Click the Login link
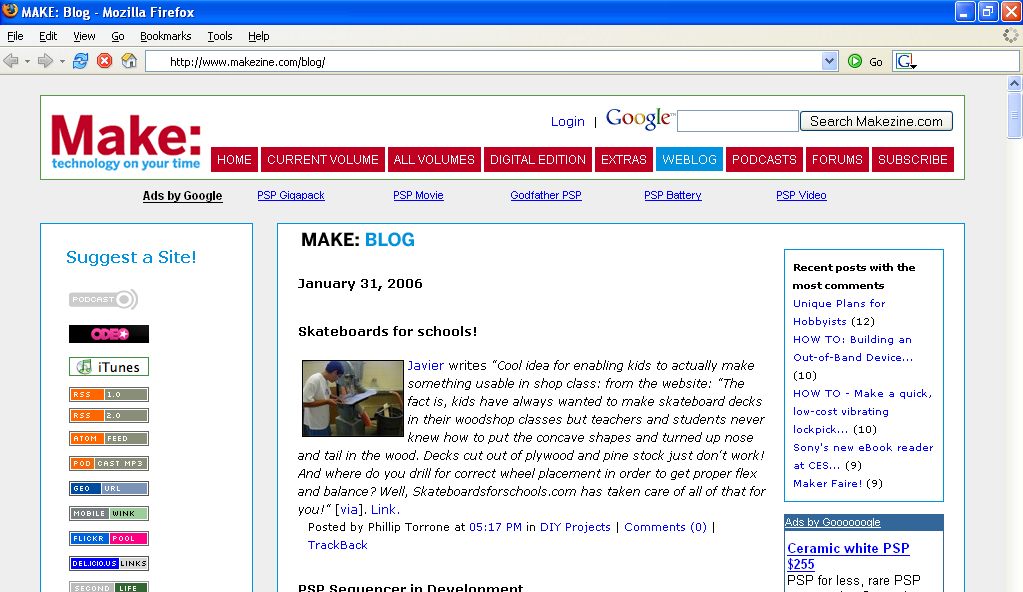The height and width of the screenshot is (592, 1023). (568, 121)
